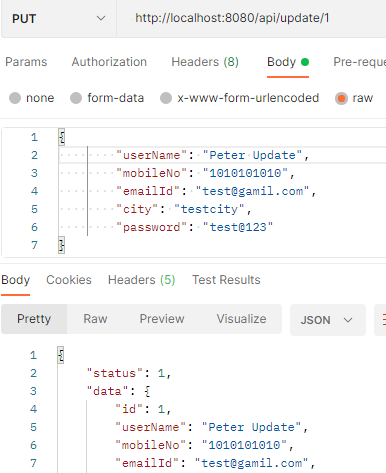Open the request Headers (8) tab

point(205,62)
